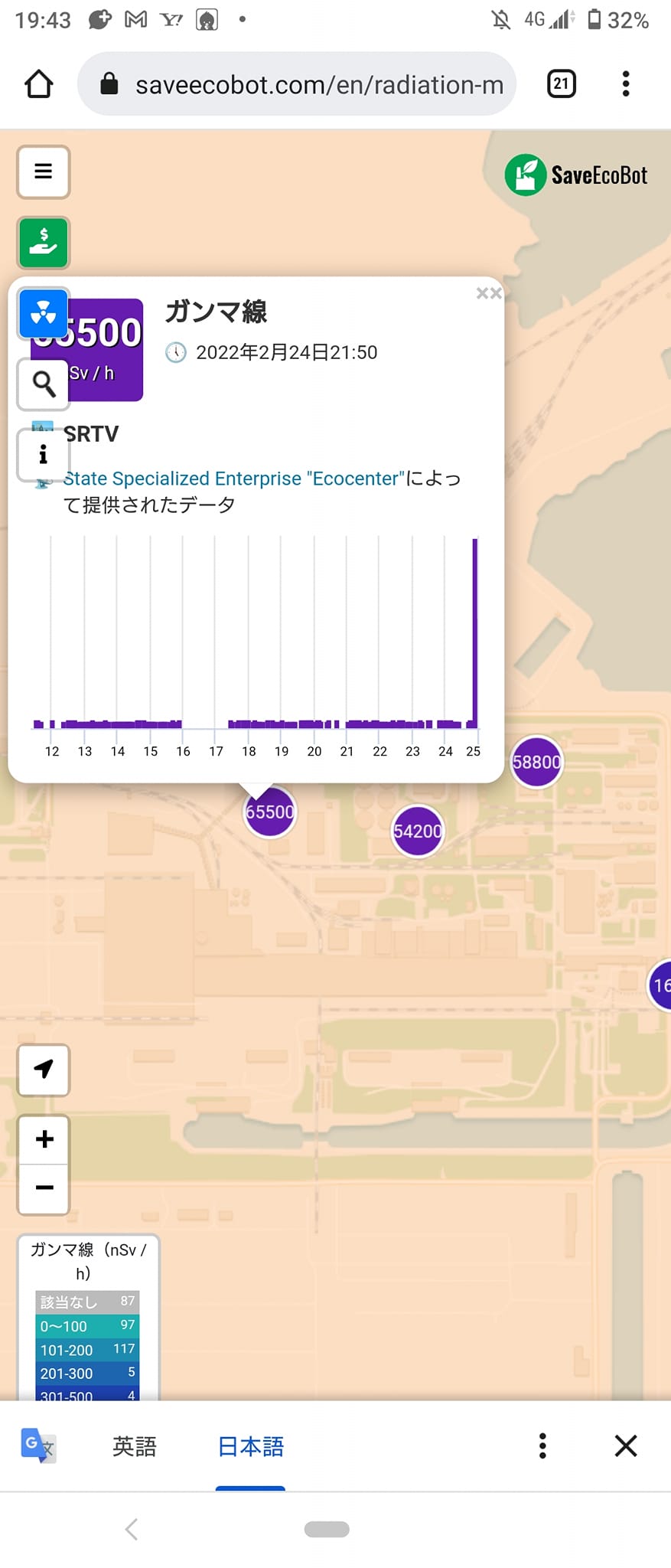Zoom in with the plus button
Image resolution: width=671 pixels, height=1568 pixels.
point(44,1139)
